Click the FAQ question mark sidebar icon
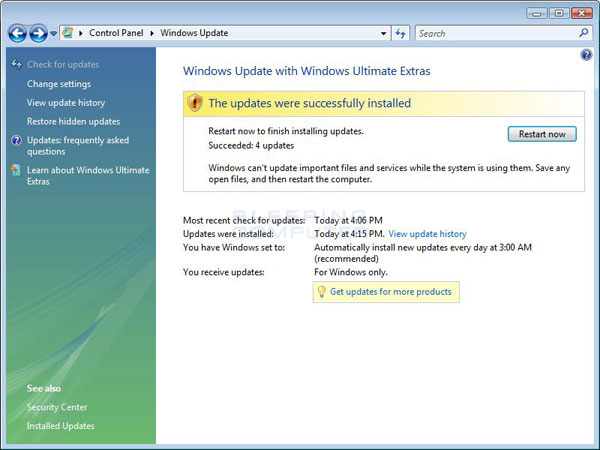The image size is (600, 450). click(x=16, y=140)
